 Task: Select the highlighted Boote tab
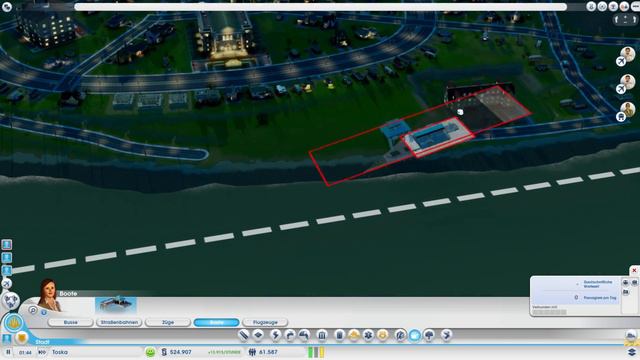pyautogui.click(x=216, y=322)
